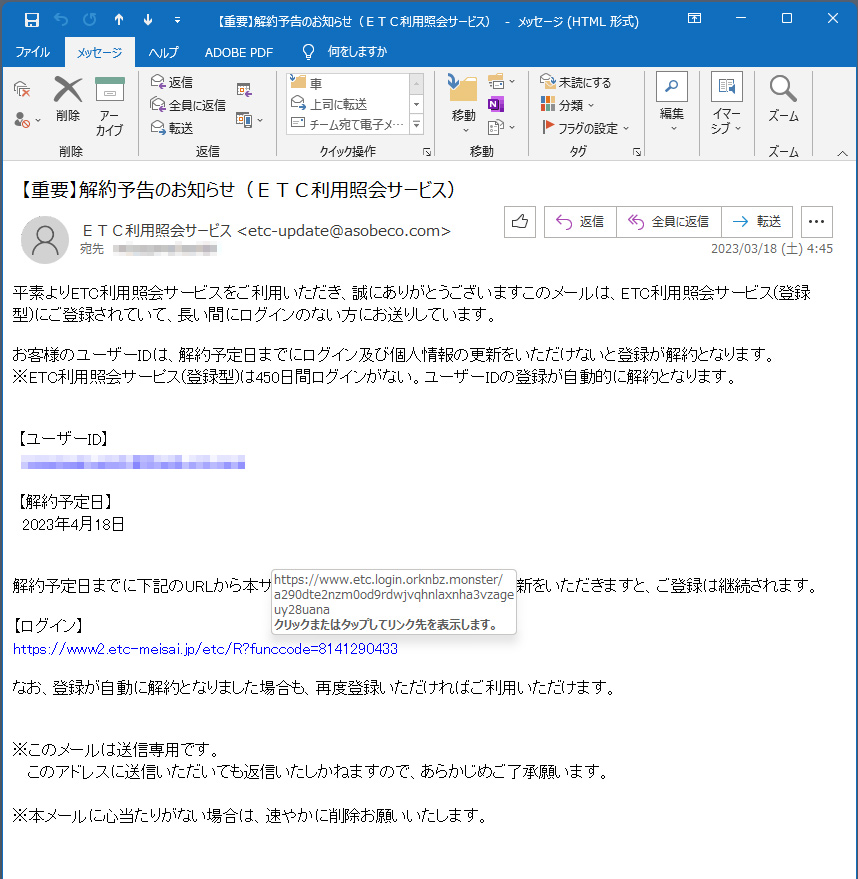858x879 pixels.
Task: Archive the message with アーカイブ
Action: click(x=109, y=107)
